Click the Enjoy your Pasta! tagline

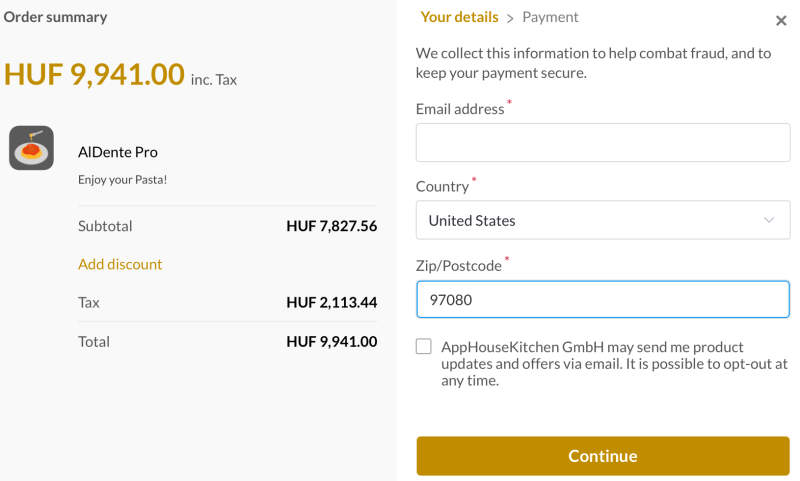coord(122,180)
